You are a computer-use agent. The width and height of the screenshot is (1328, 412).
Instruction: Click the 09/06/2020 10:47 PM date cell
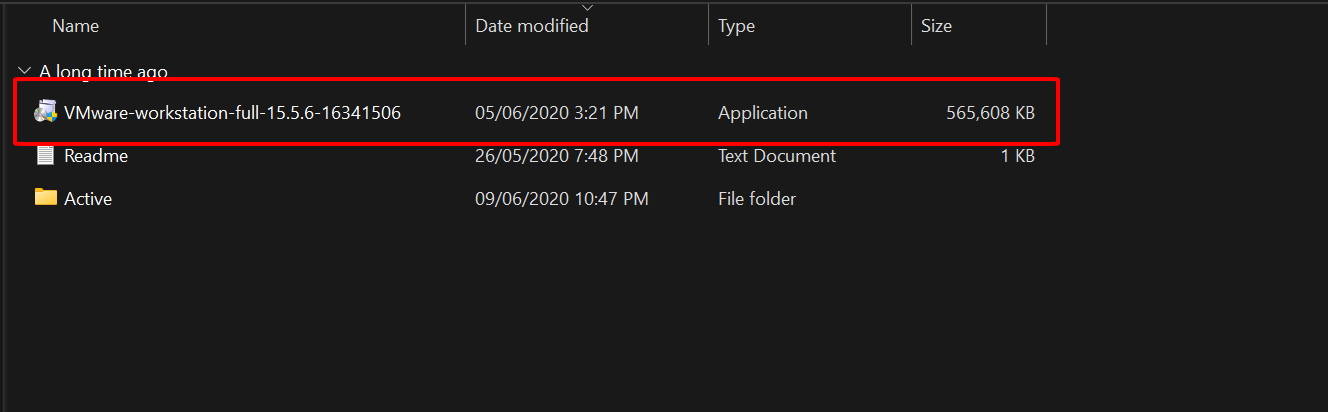pyautogui.click(x=561, y=199)
